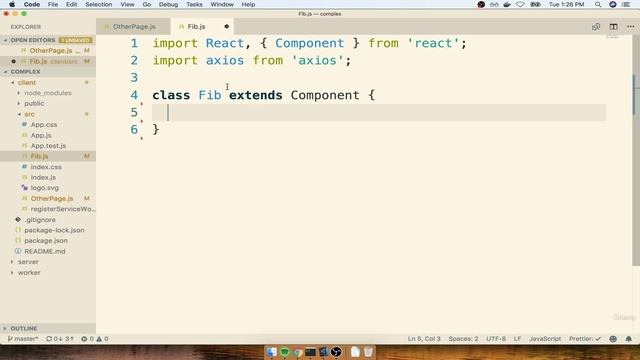Open the File menu
The height and width of the screenshot is (360, 640).
click(x=53, y=4)
